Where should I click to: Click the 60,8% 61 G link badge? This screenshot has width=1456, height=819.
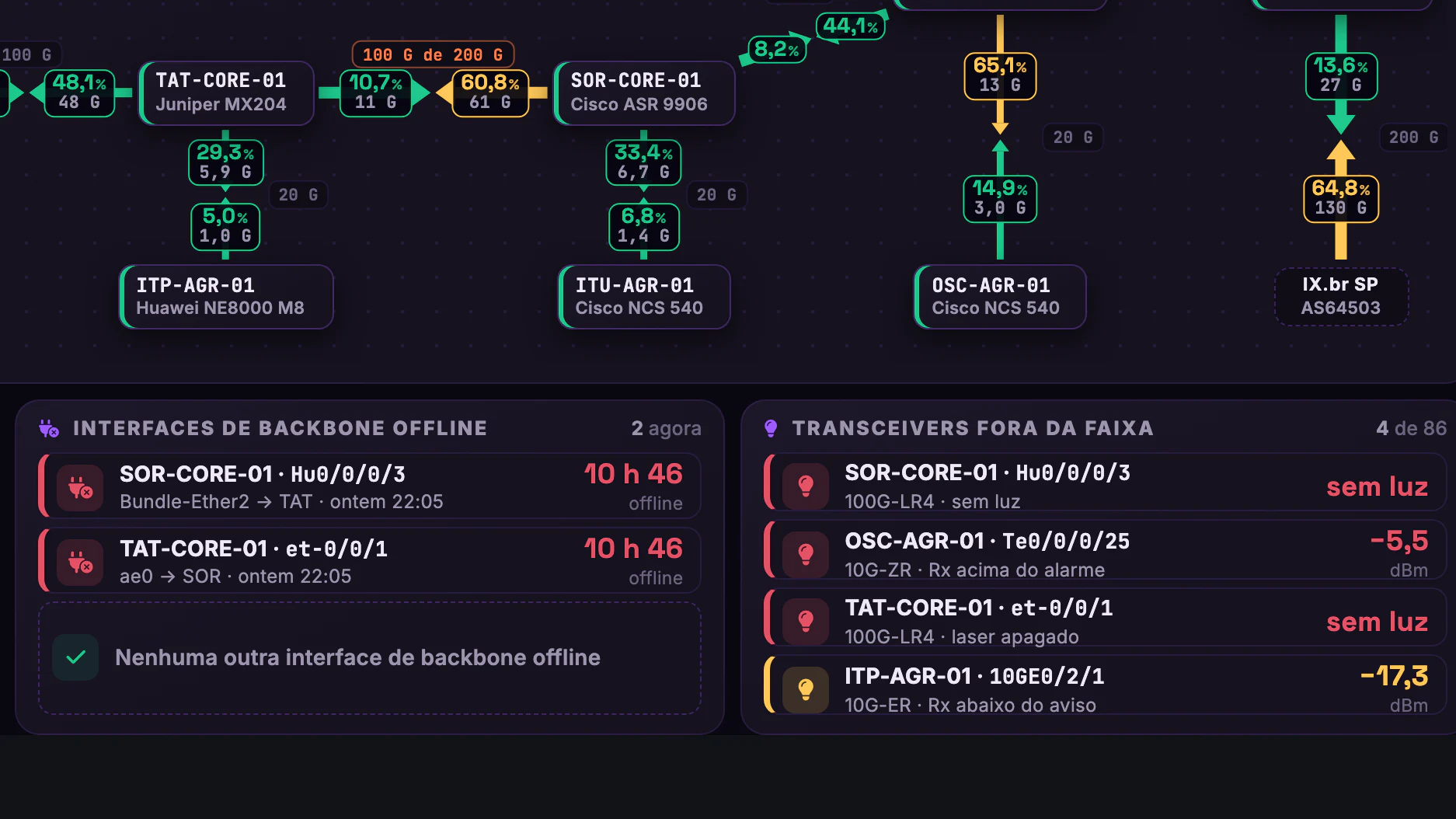click(x=490, y=92)
